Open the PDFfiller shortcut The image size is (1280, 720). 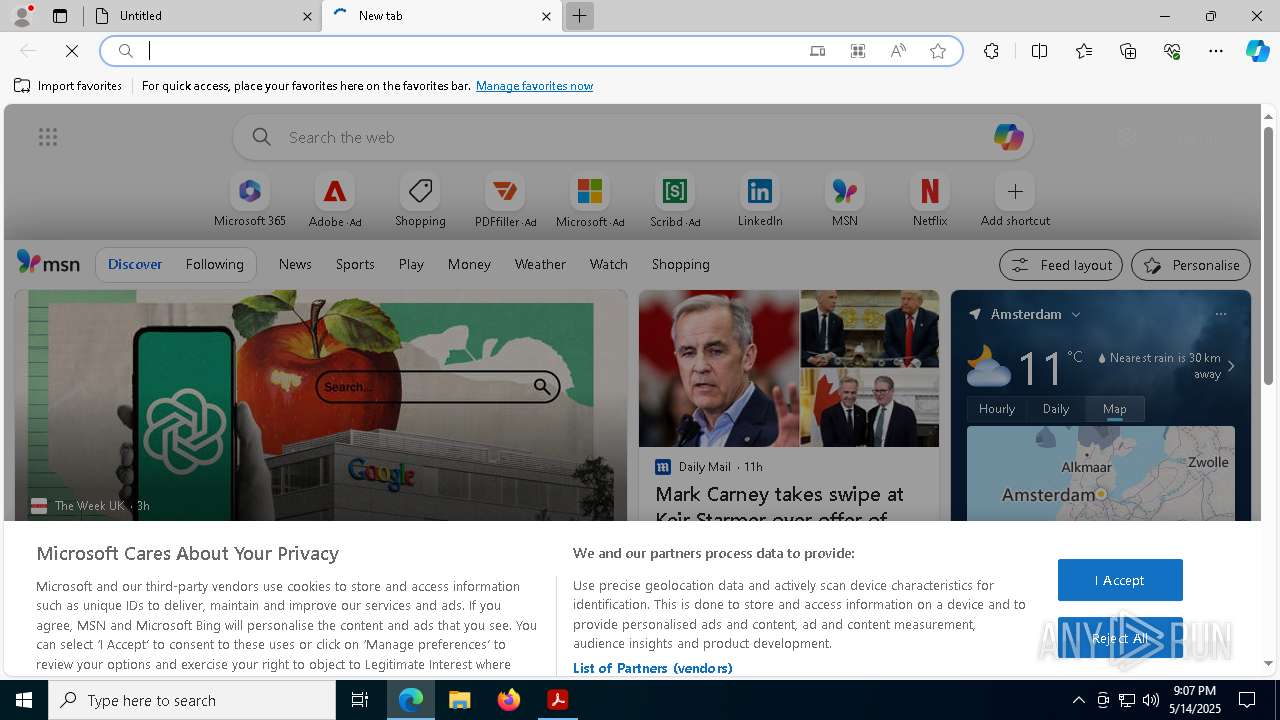[x=505, y=200]
